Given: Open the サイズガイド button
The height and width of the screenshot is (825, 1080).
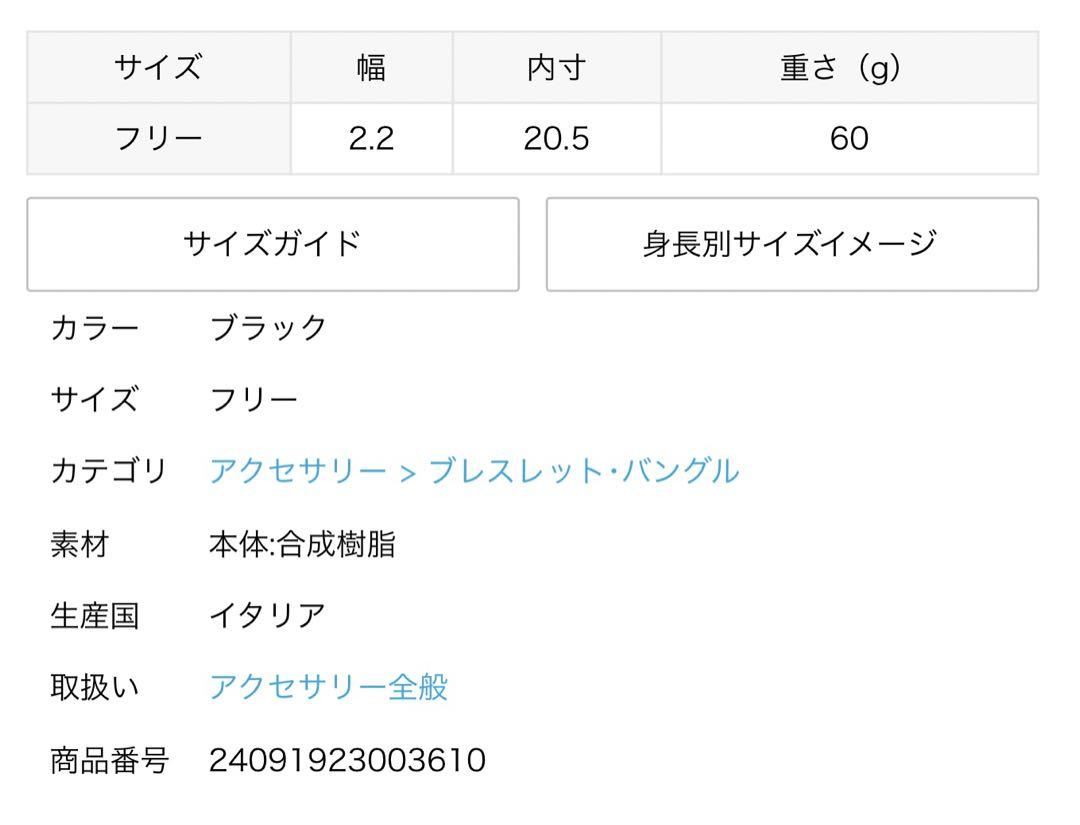Looking at the screenshot, I should click(x=273, y=244).
